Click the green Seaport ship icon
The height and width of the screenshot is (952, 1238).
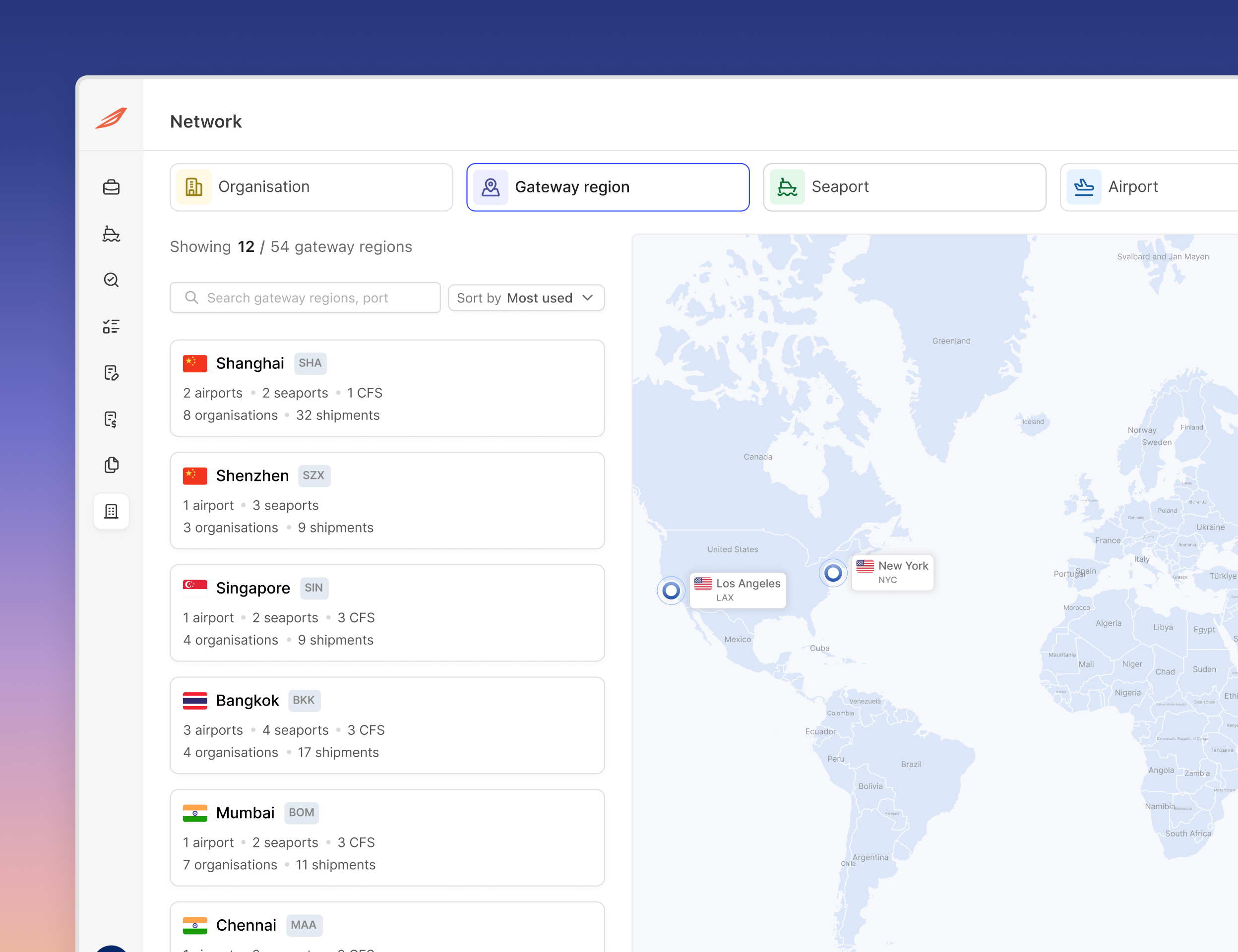click(x=787, y=187)
